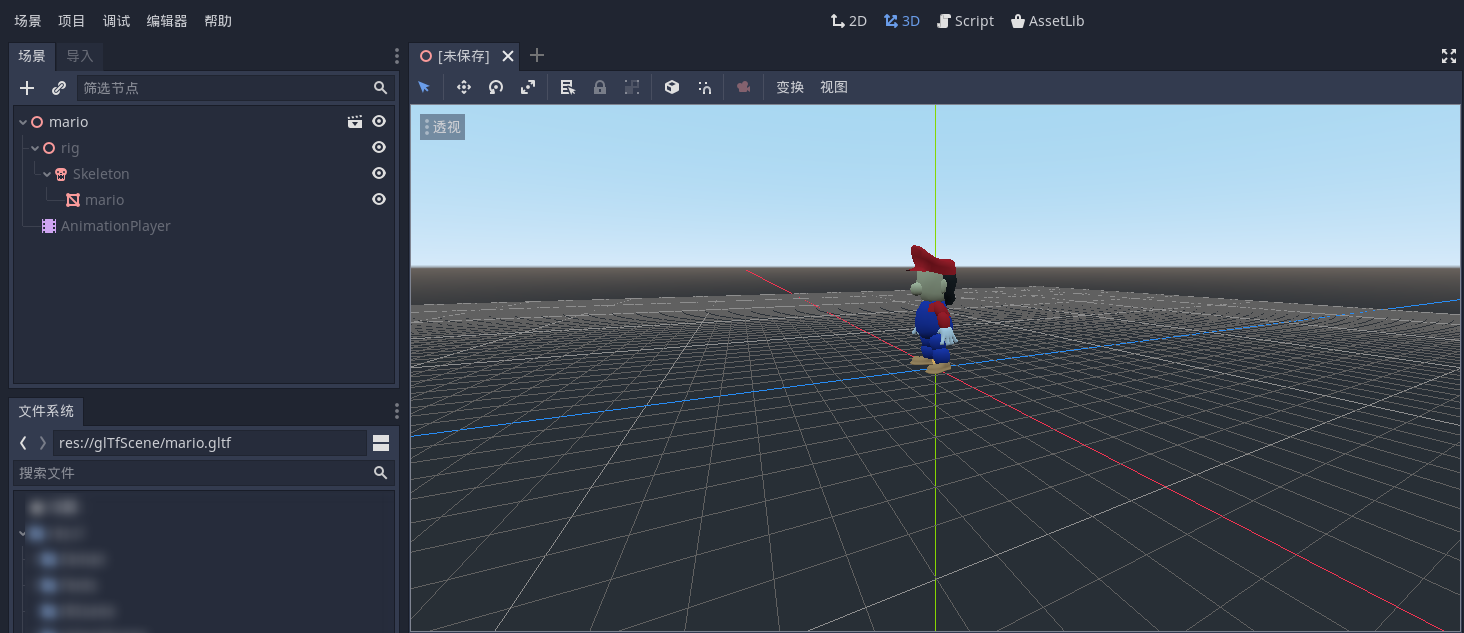Viewport: 1464px width, 633px height.
Task: Click the rig spatial node icon
Action: (49, 148)
